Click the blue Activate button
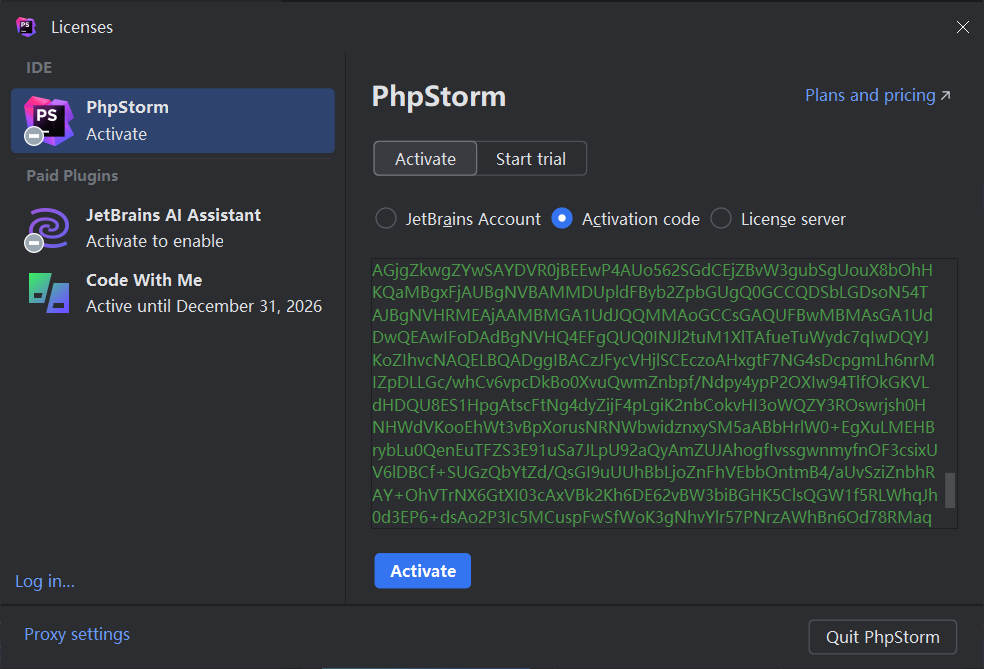 pos(422,570)
